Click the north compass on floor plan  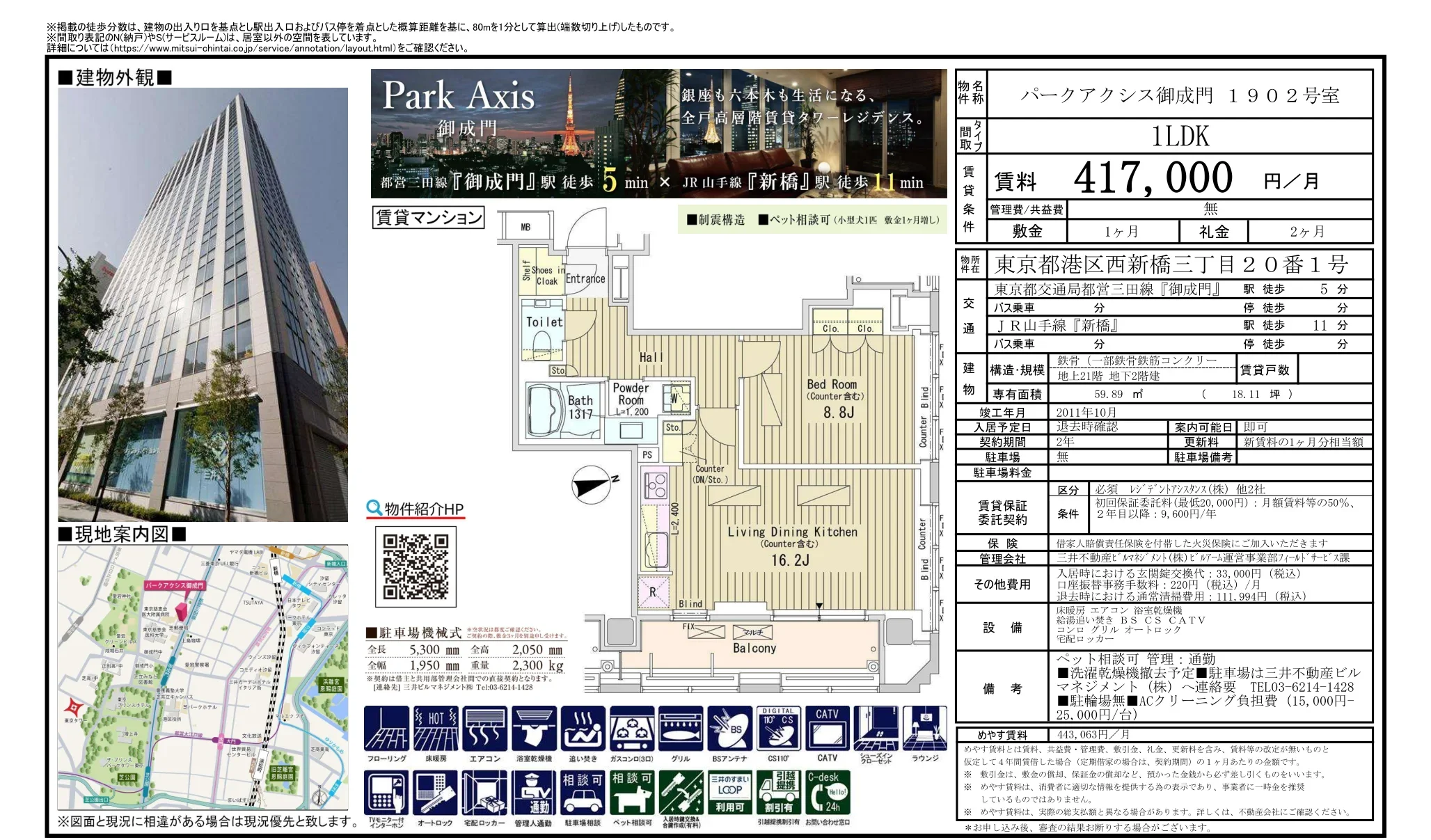click(x=594, y=484)
